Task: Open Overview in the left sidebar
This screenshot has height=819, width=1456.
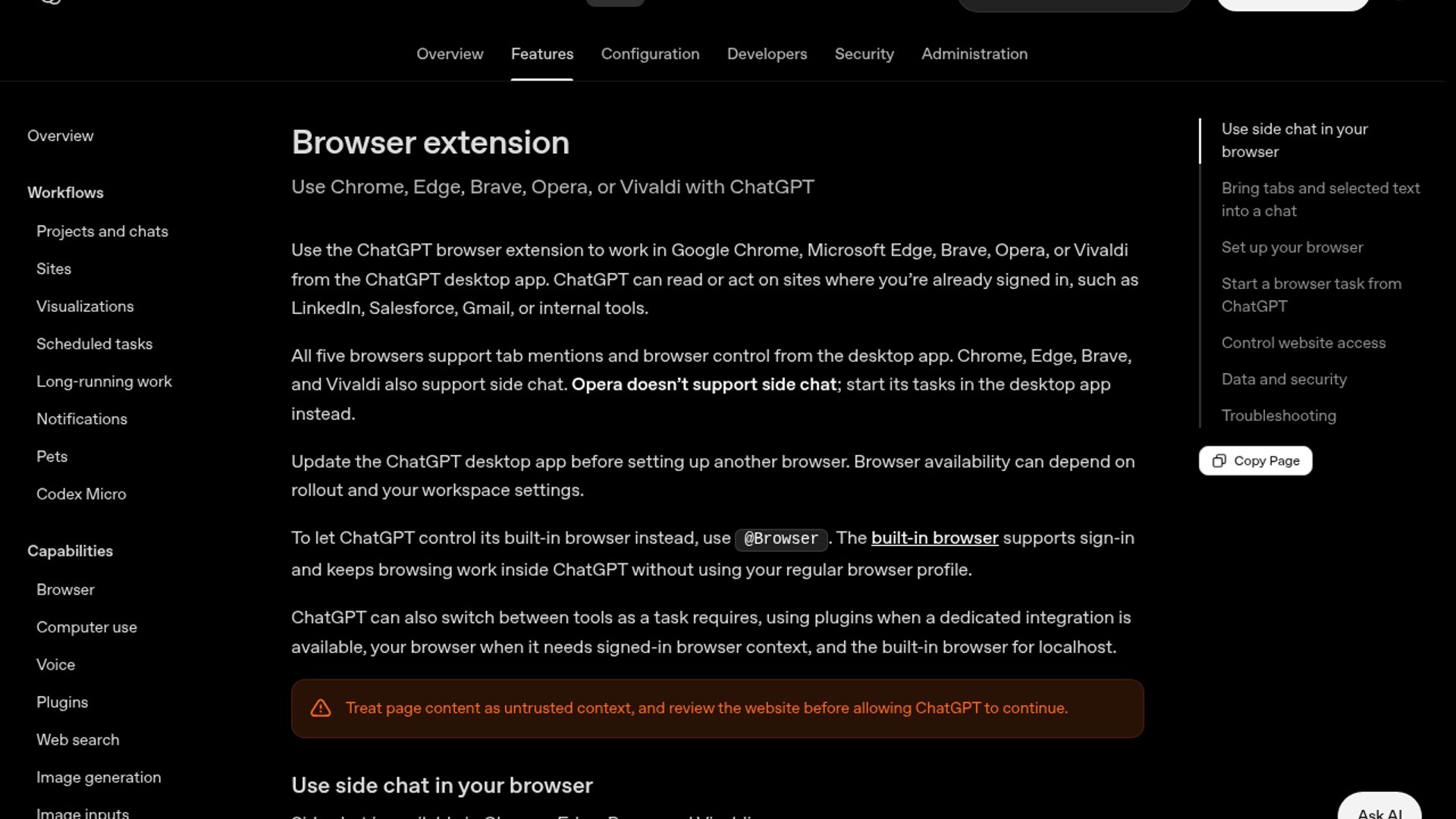Action: (x=61, y=136)
